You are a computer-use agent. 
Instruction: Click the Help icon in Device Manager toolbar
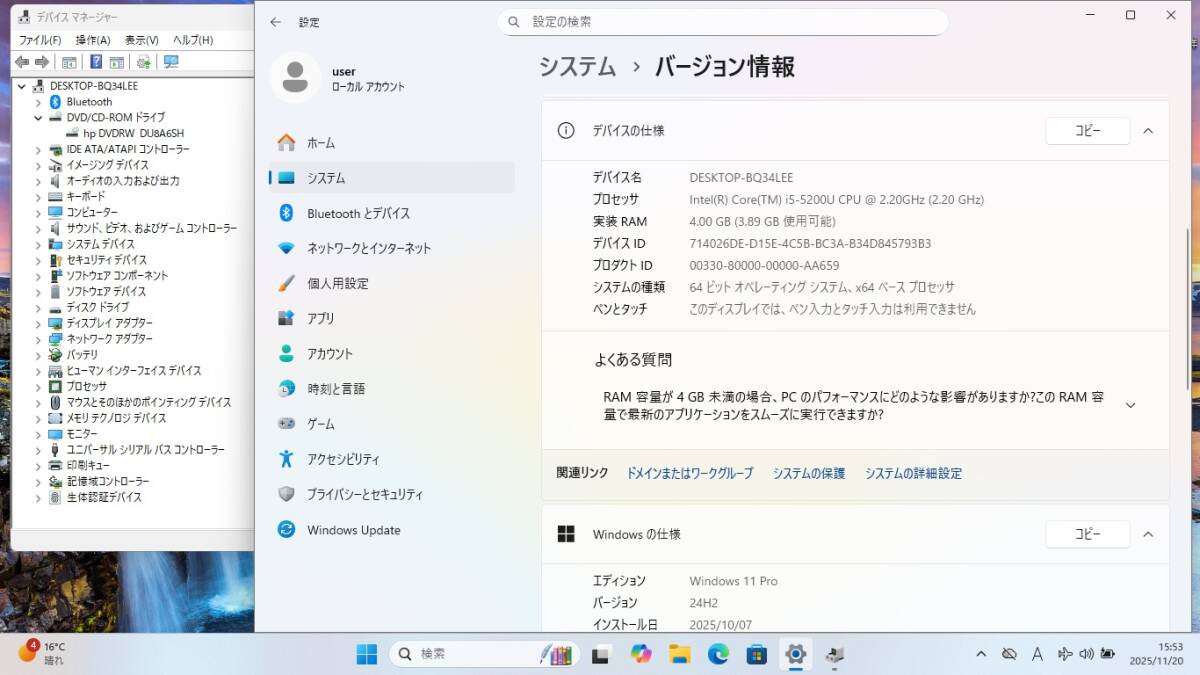[x=96, y=62]
